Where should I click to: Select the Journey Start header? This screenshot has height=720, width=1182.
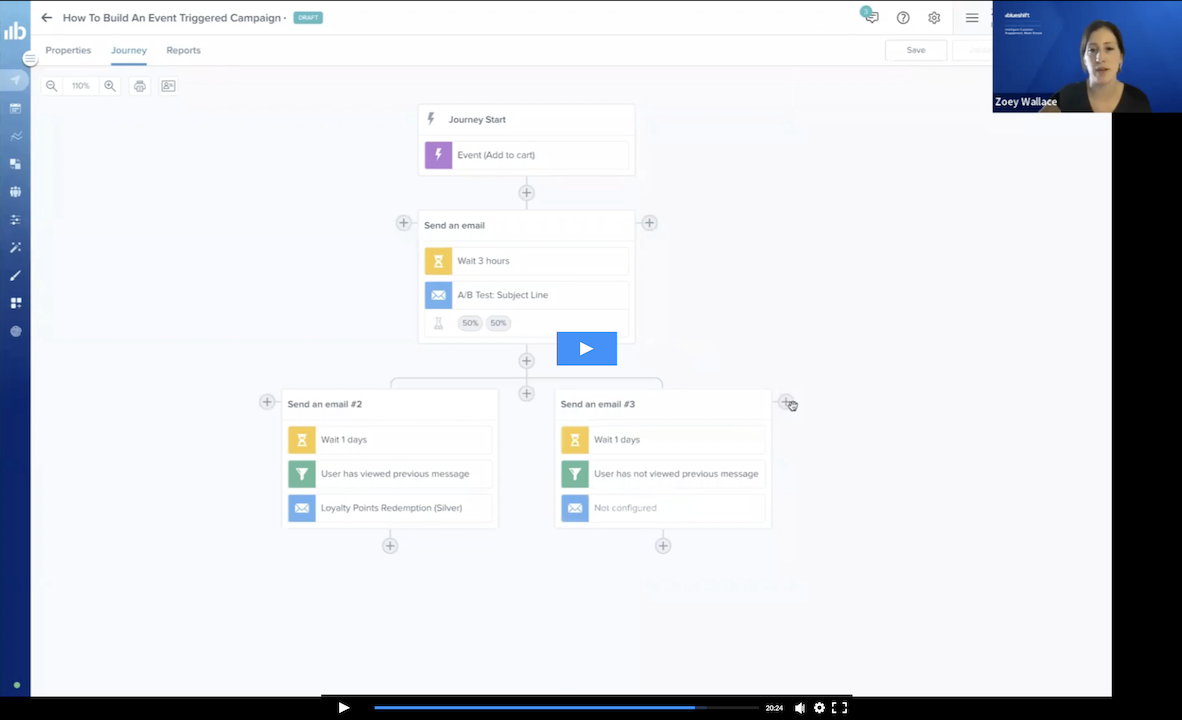526,119
